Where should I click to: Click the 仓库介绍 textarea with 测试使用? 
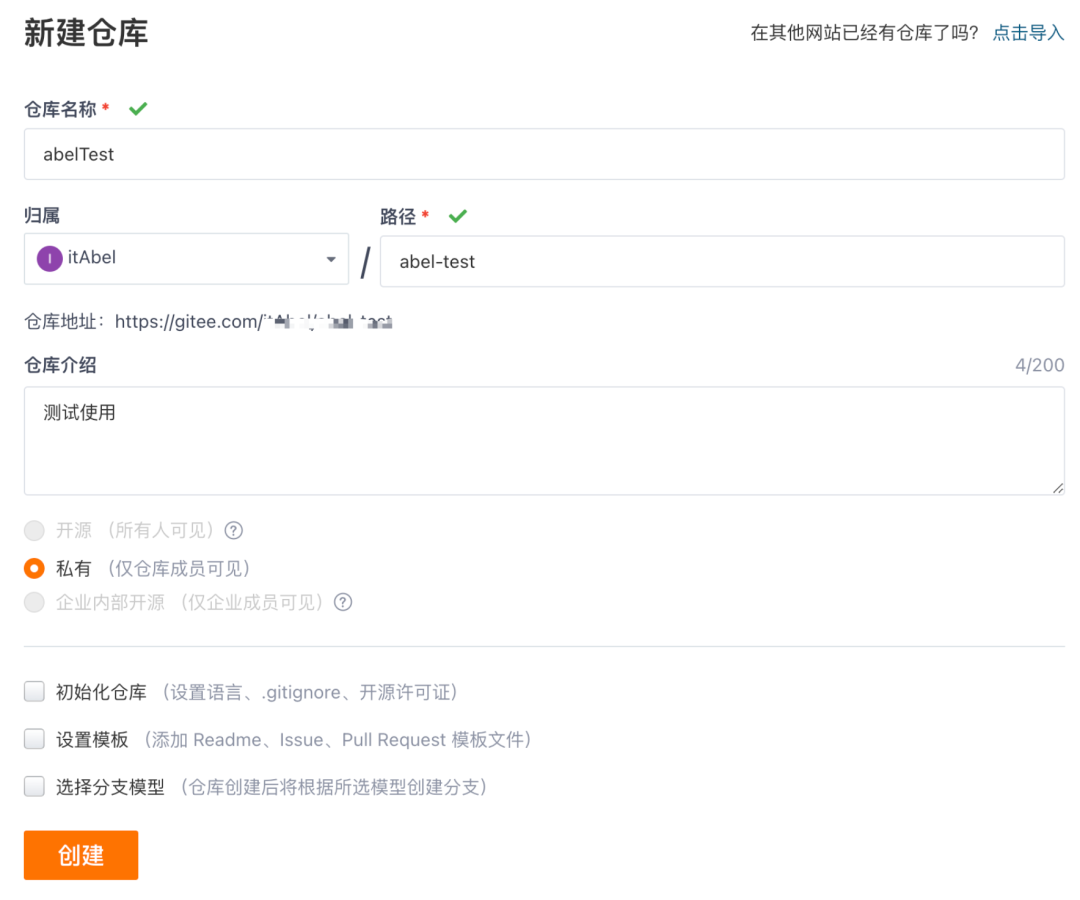[x=544, y=441]
